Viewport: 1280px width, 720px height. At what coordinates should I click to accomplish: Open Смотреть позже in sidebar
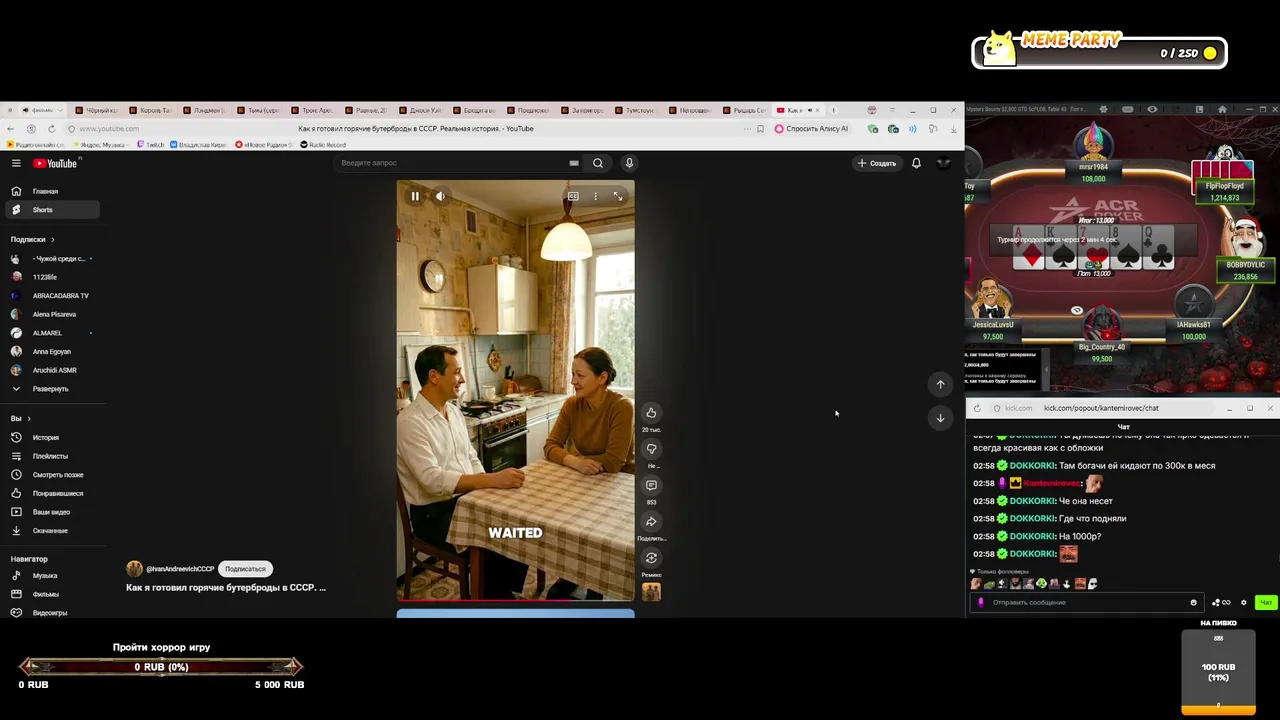[50, 475]
